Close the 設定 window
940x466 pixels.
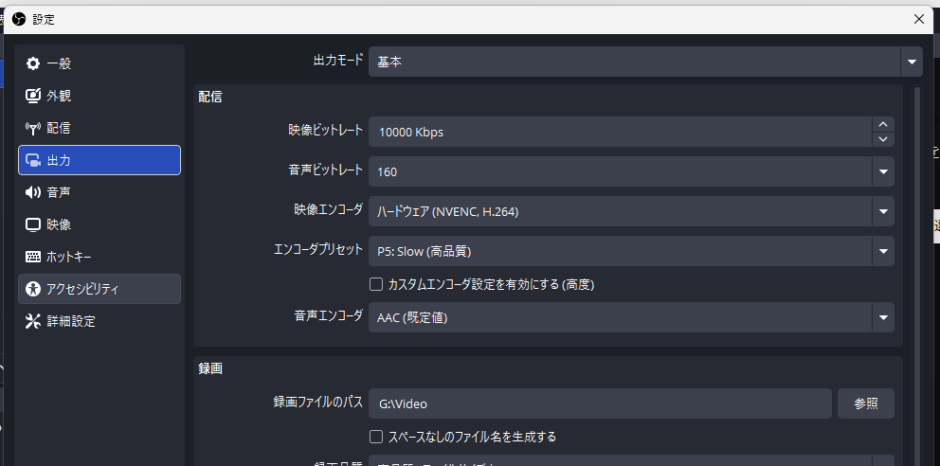point(918,19)
